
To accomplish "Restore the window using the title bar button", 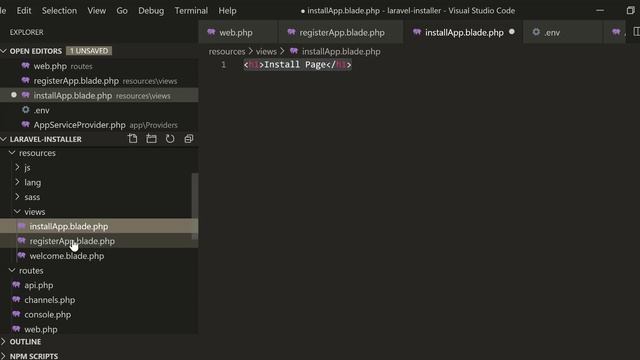I will tap(631, 11).
